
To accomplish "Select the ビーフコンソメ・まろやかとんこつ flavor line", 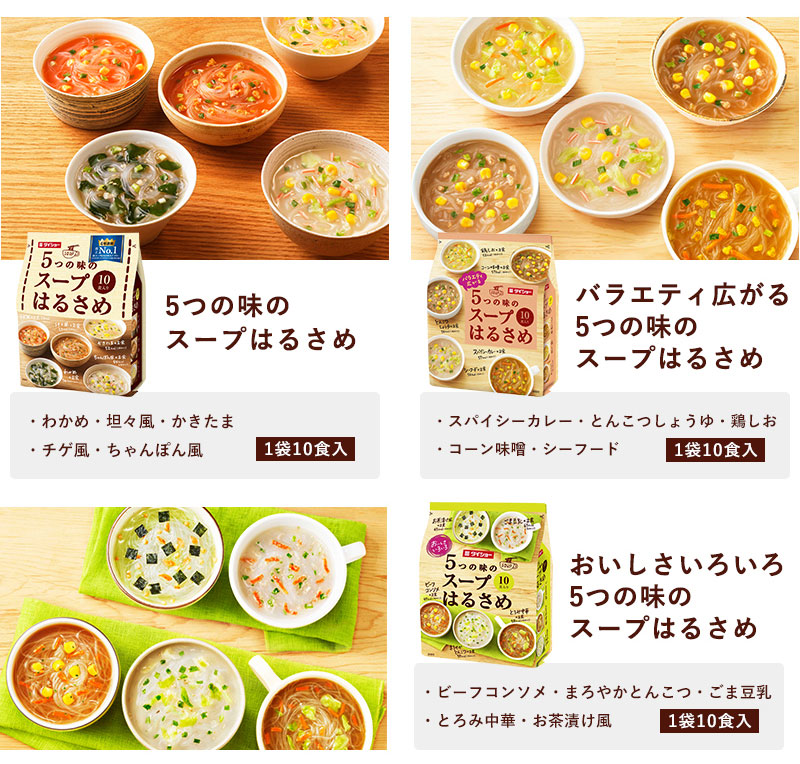I will (x=597, y=692).
